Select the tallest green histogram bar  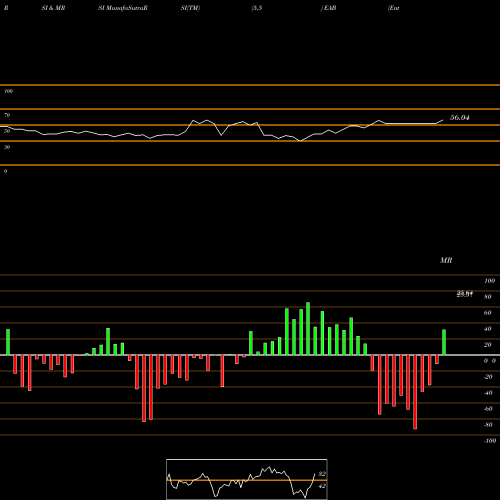tap(308, 329)
